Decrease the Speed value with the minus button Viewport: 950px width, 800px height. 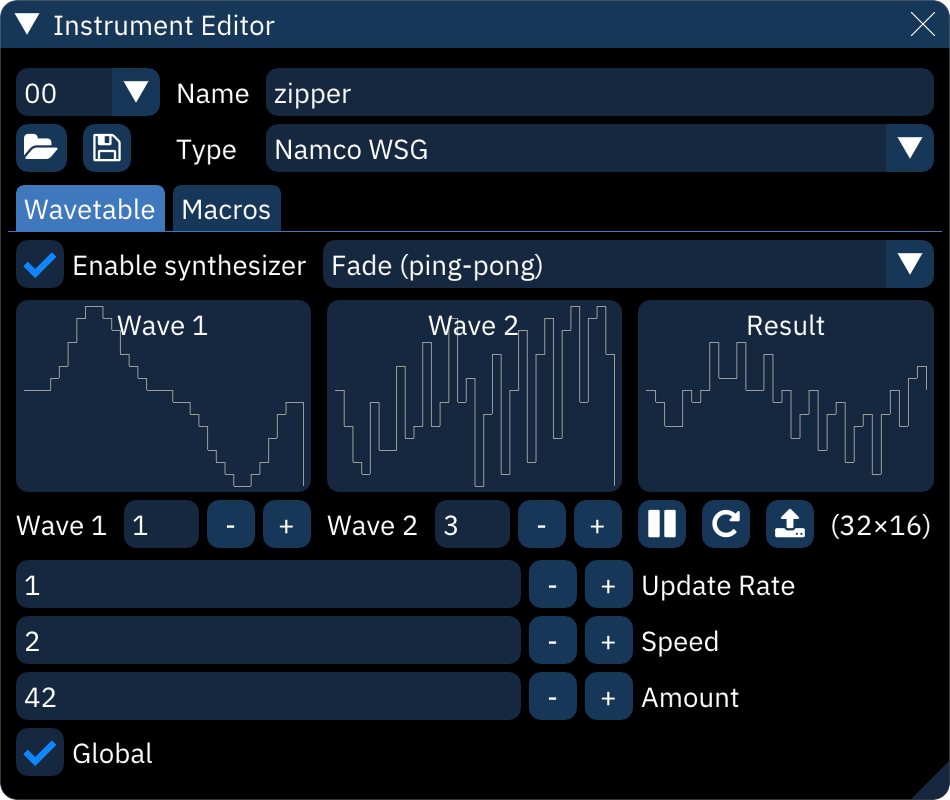(x=552, y=641)
